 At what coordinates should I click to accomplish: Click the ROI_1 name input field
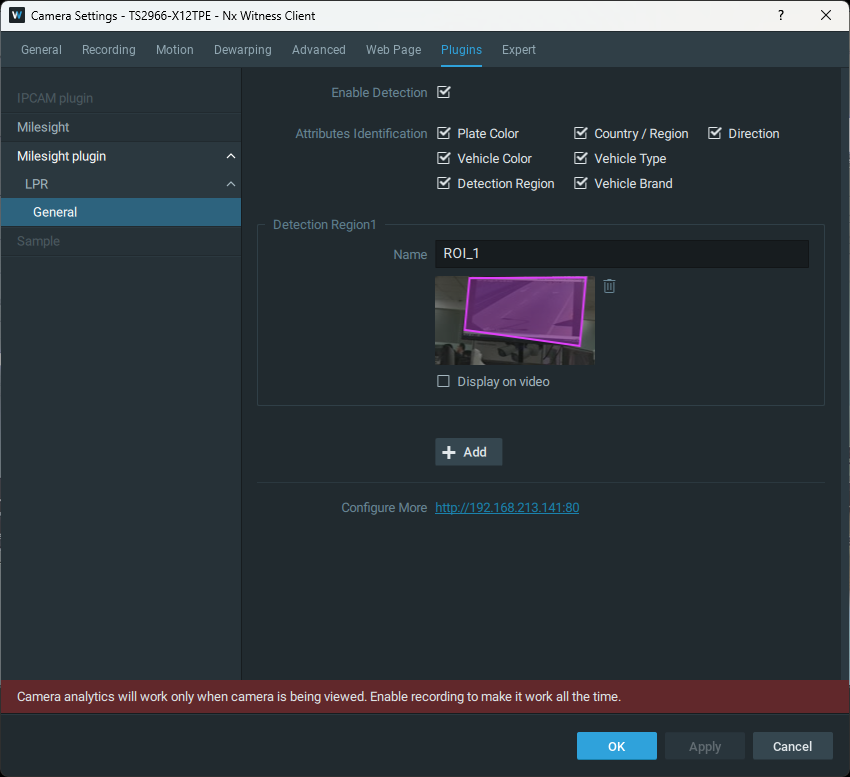[x=622, y=254]
